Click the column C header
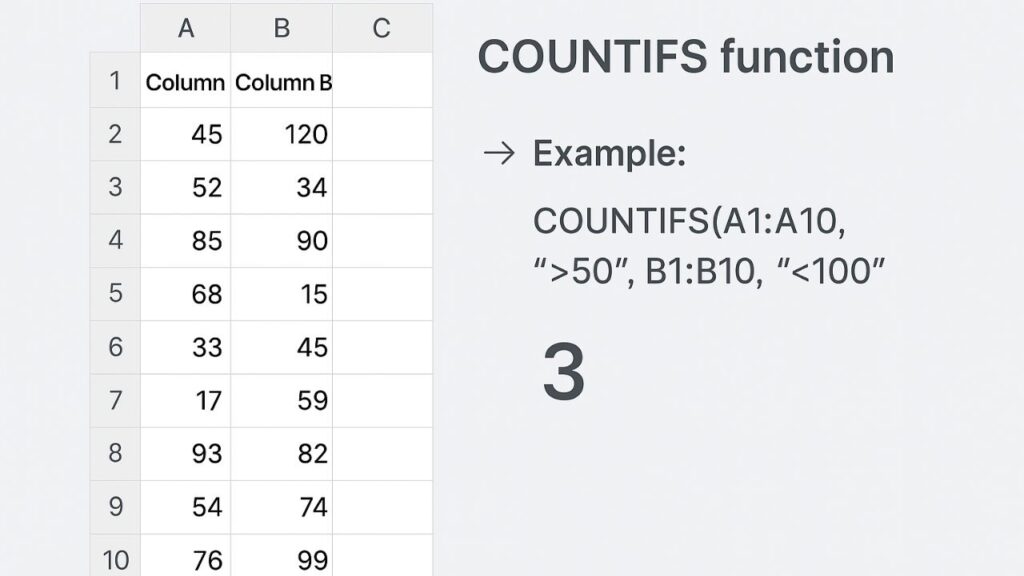Viewport: 1024px width, 576px height. coord(381,28)
